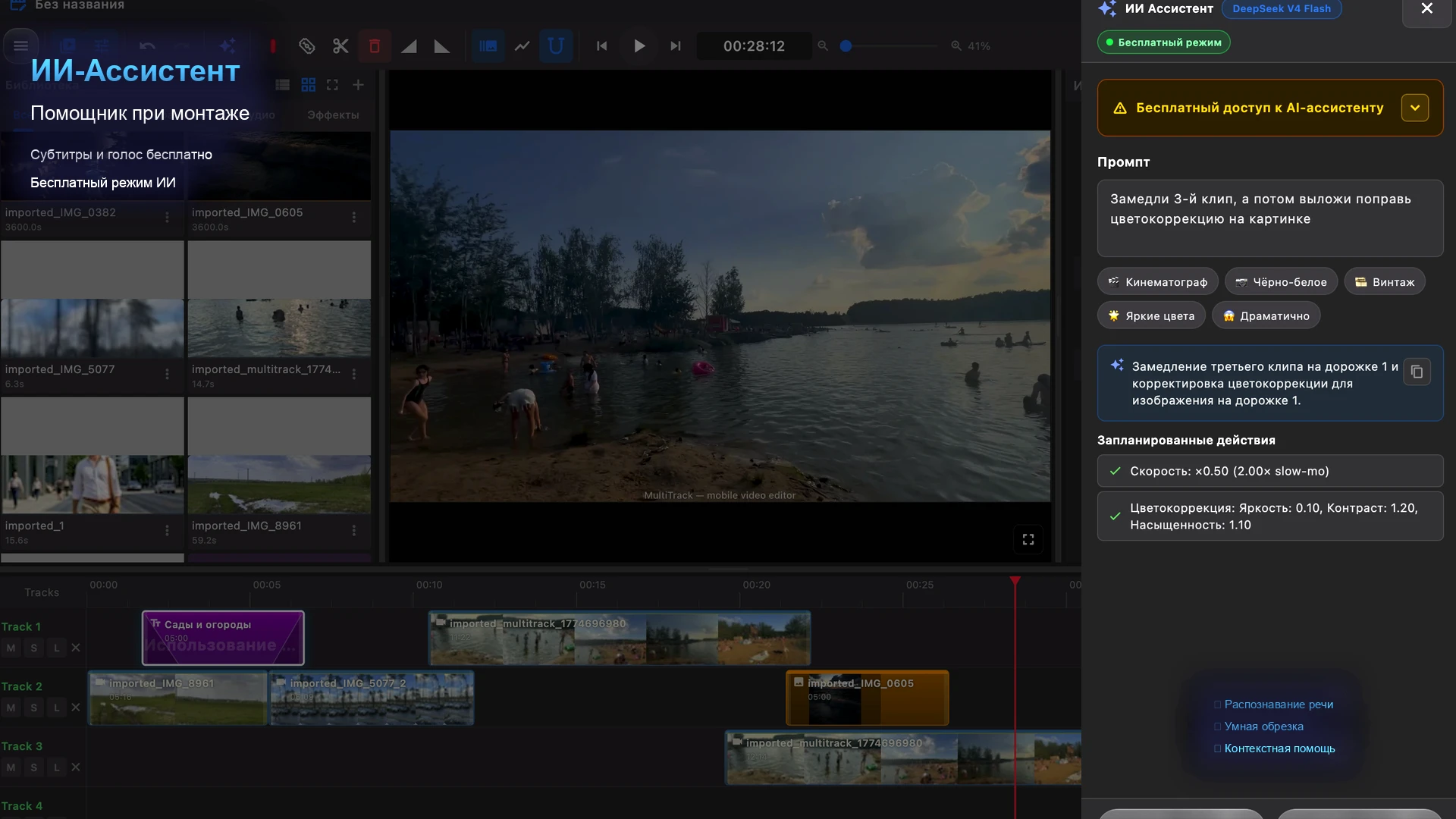Solo Track 3 with the S button
Image resolution: width=1456 pixels, height=819 pixels.
[x=33, y=767]
